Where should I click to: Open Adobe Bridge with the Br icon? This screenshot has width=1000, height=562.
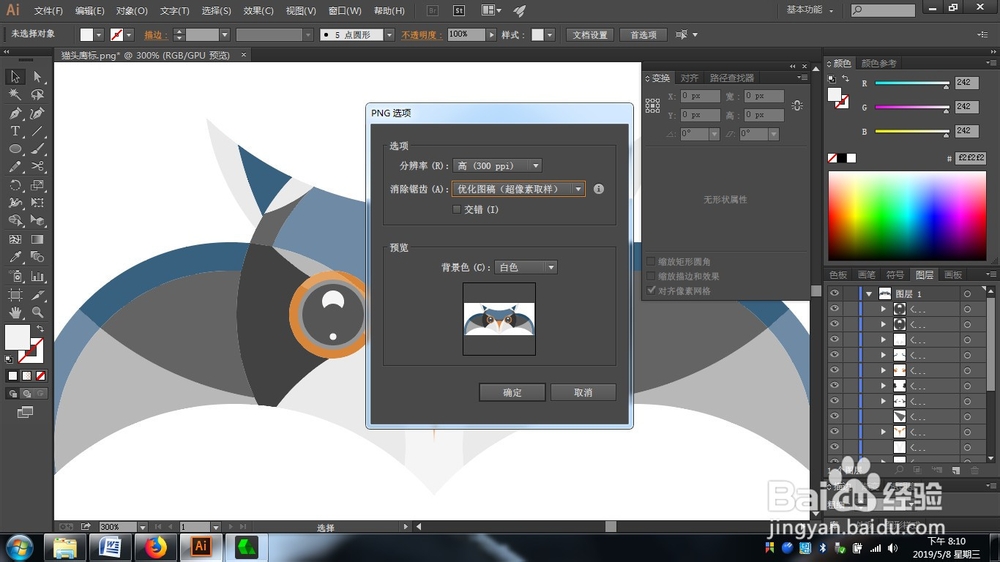tap(432, 10)
